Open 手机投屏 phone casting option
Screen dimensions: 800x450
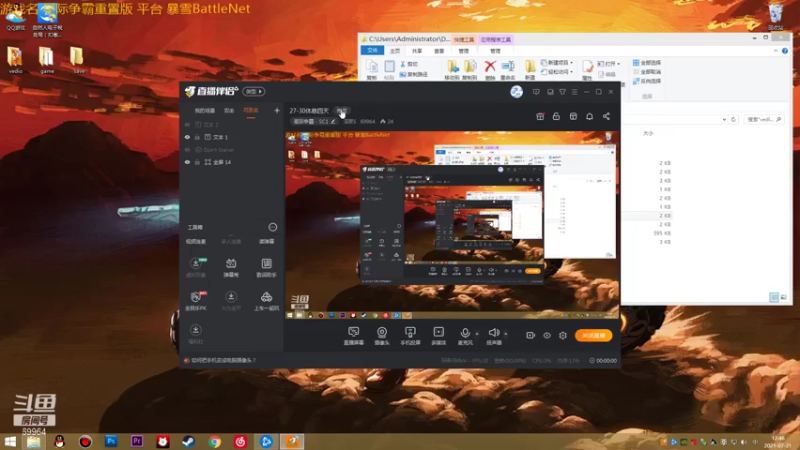(x=410, y=336)
